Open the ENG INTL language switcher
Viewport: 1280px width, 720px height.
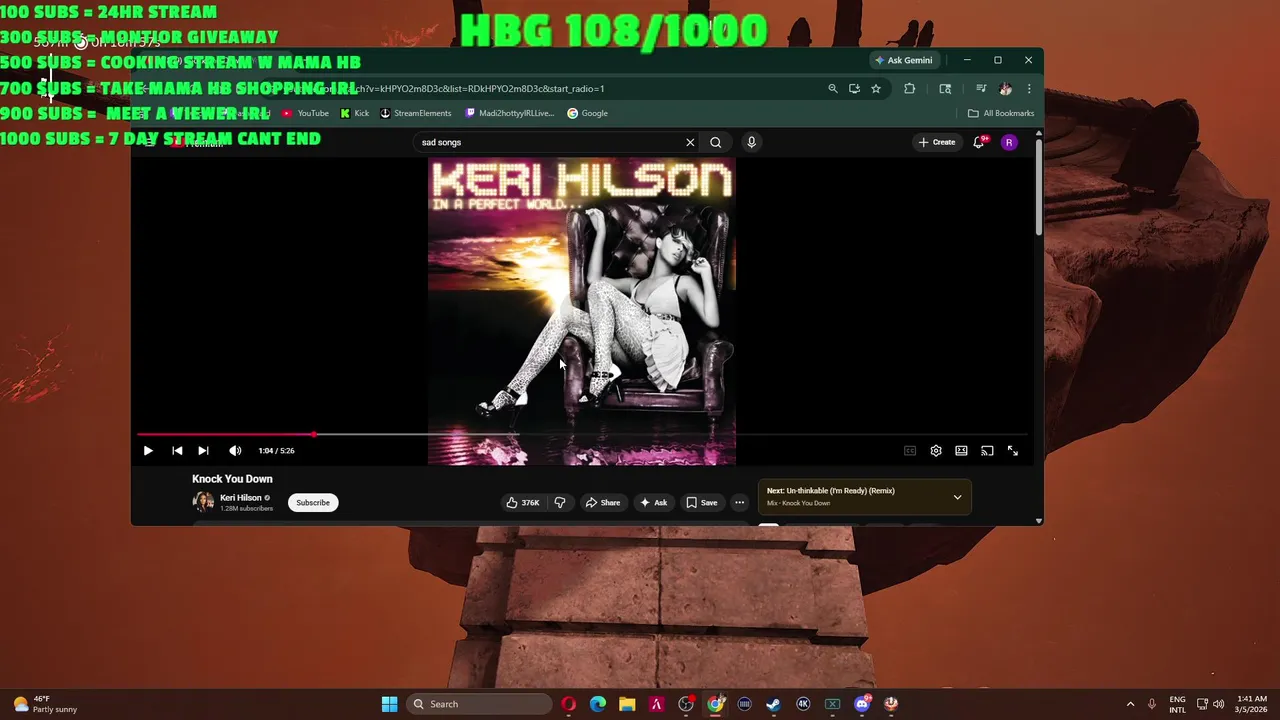coord(1178,704)
